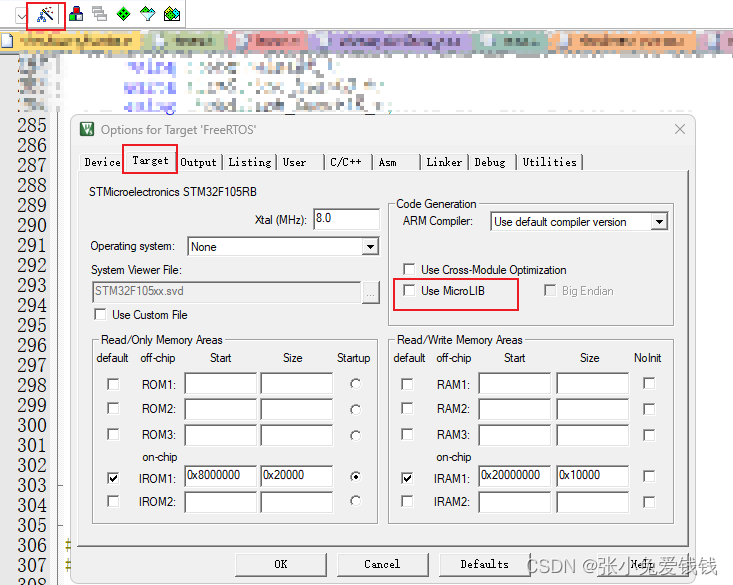Click the System Viewer File browse button
733x585 pixels.
pyautogui.click(x=370, y=293)
